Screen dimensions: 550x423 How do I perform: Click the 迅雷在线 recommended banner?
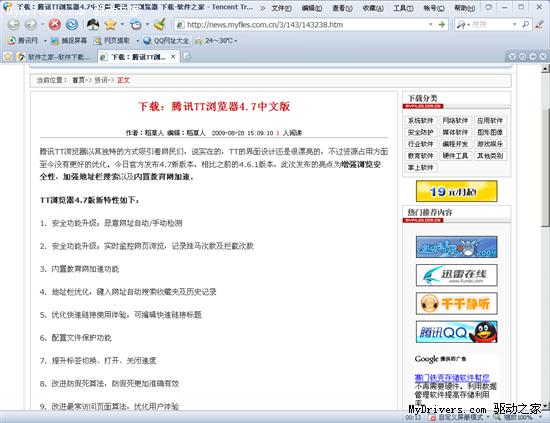click(x=456, y=275)
